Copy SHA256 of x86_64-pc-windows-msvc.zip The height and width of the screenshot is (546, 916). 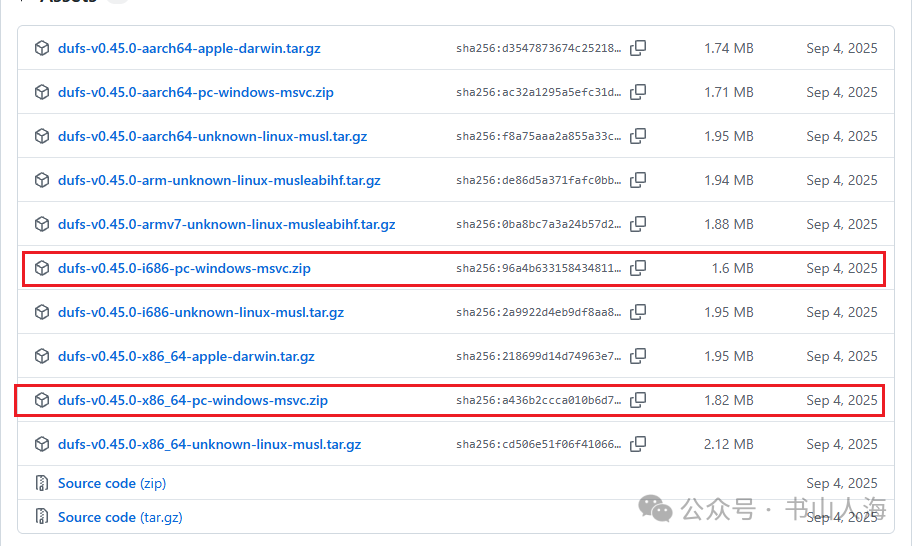[638, 400]
